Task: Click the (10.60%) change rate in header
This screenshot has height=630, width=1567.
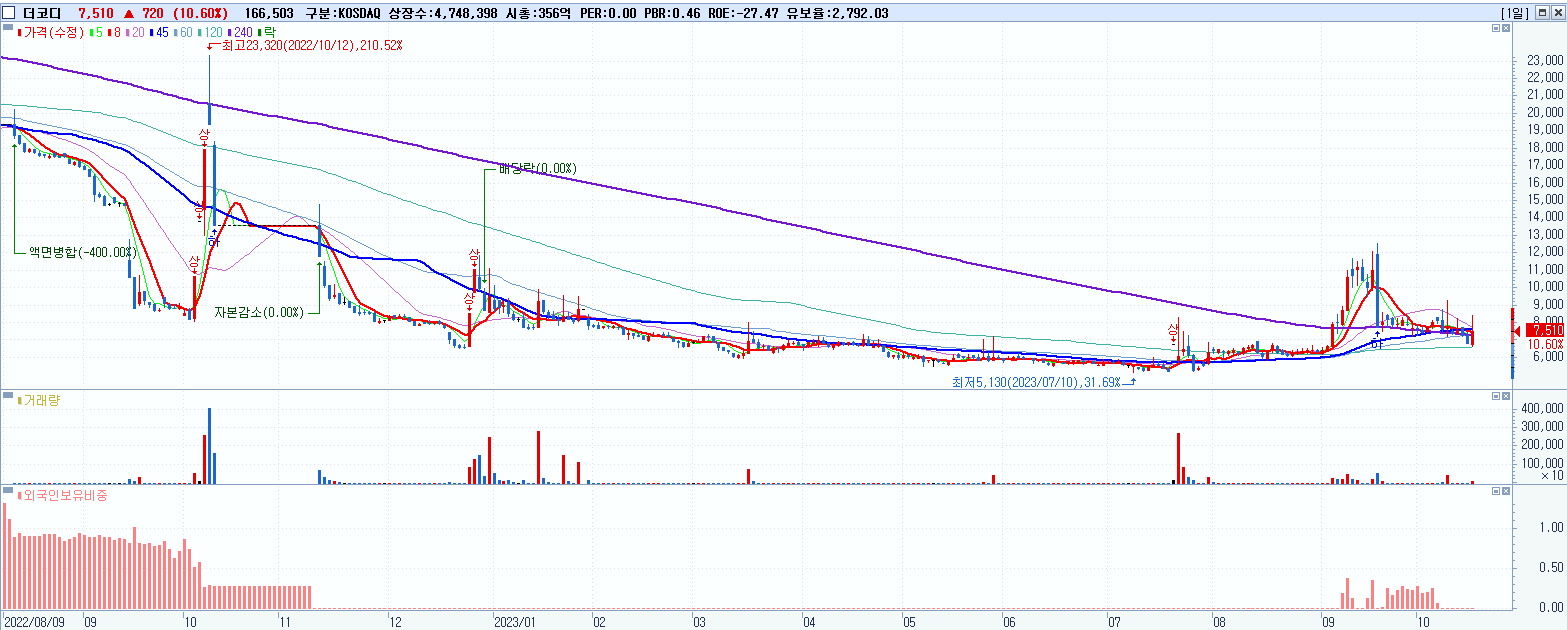Action: [198, 13]
